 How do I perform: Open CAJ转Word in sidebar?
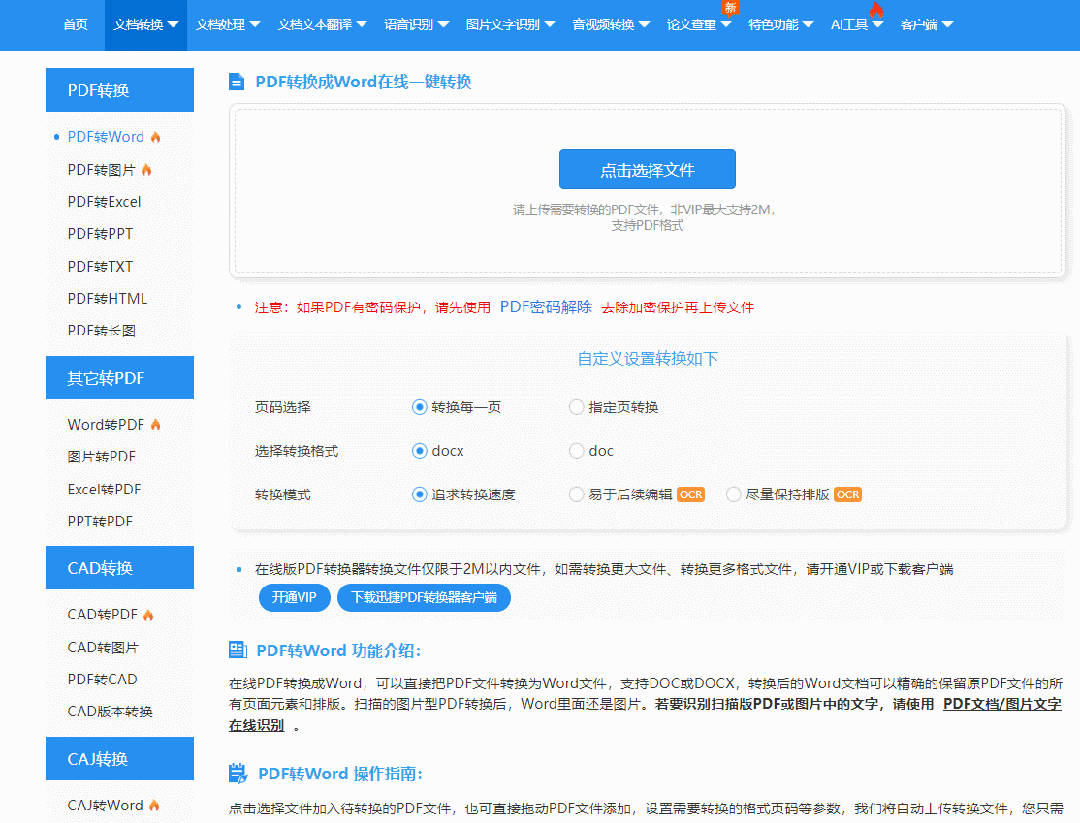[106, 804]
